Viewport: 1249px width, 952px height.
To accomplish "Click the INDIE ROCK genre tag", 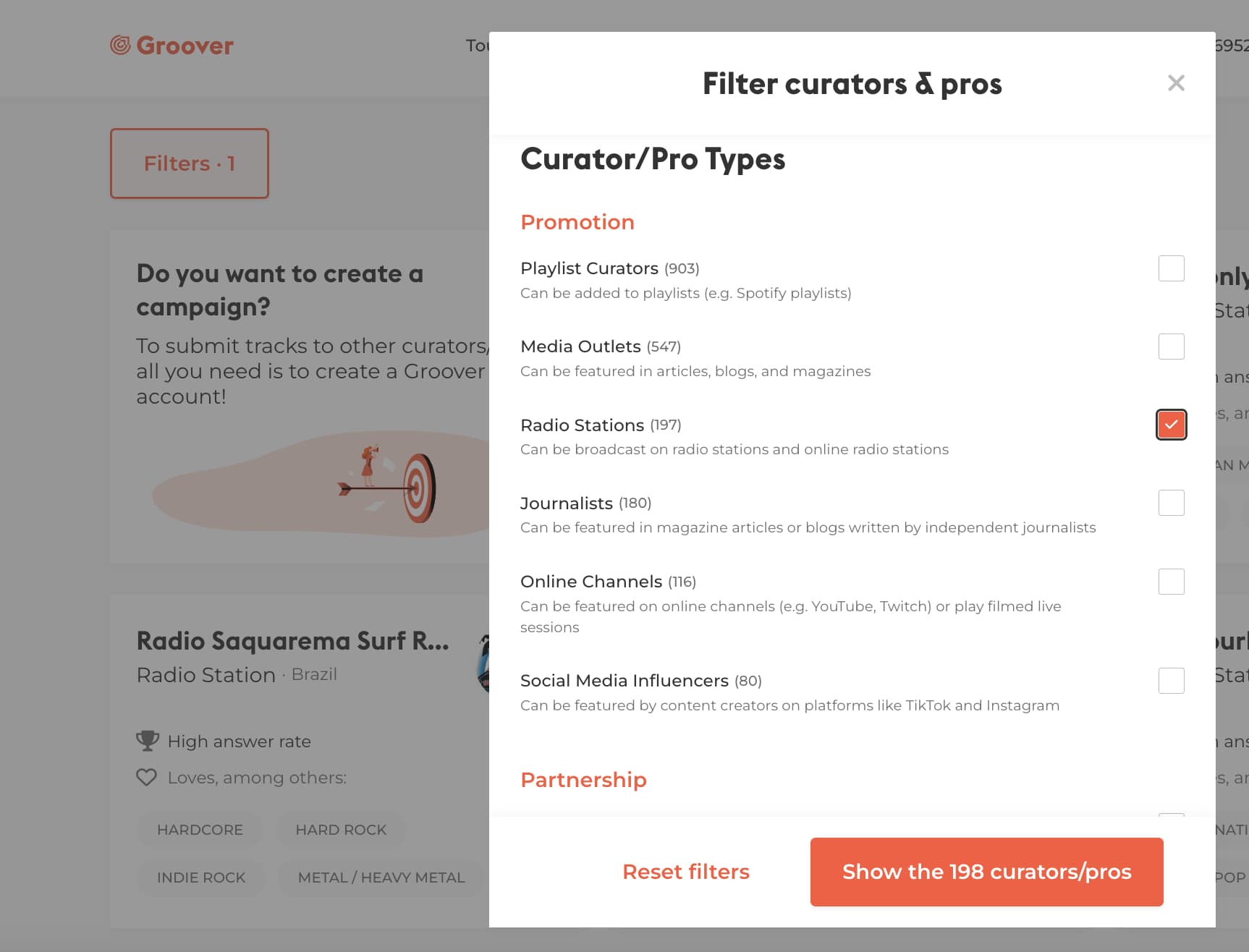I will click(201, 877).
